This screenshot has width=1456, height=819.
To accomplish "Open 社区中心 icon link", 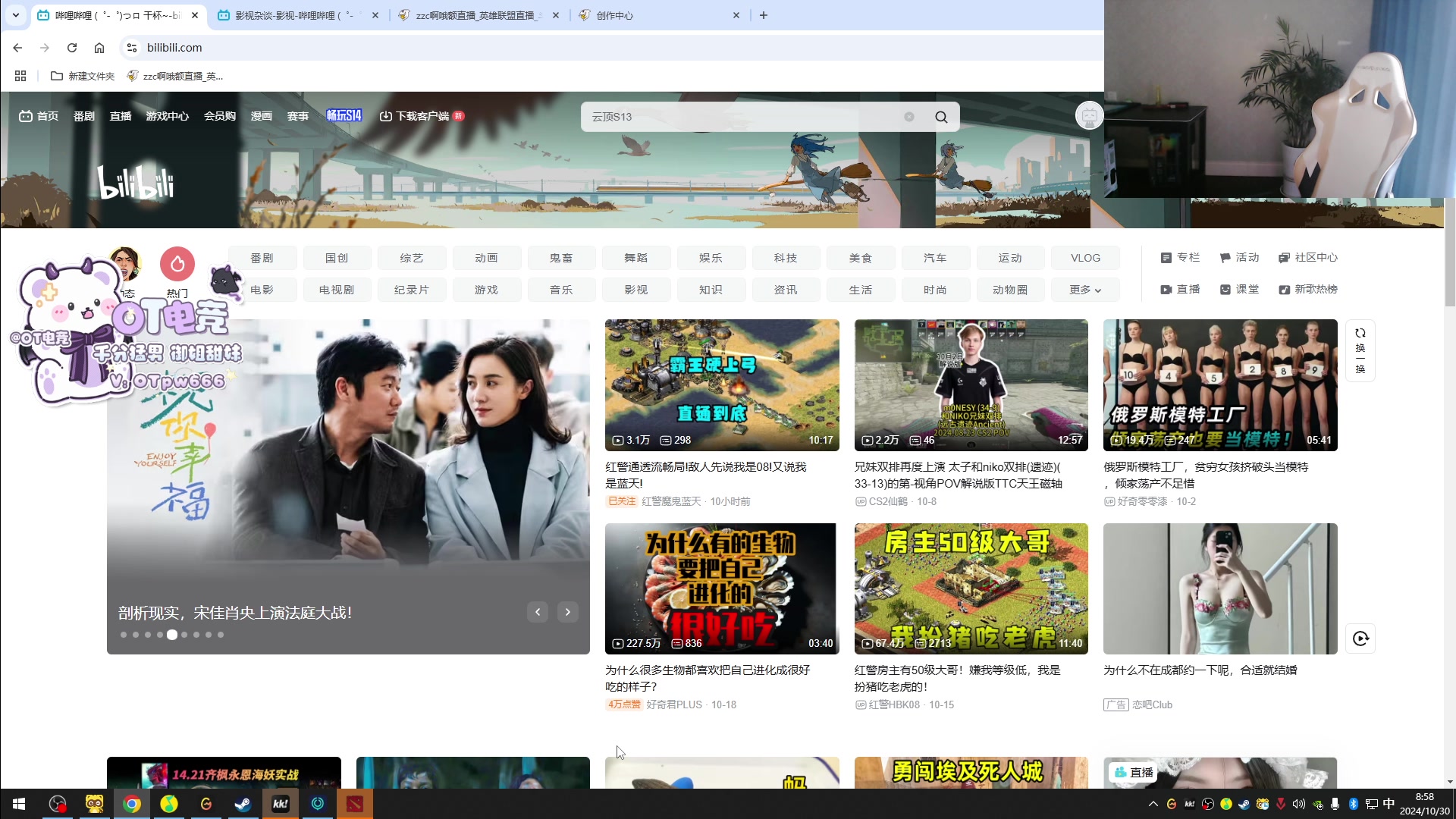I will 1308,258.
